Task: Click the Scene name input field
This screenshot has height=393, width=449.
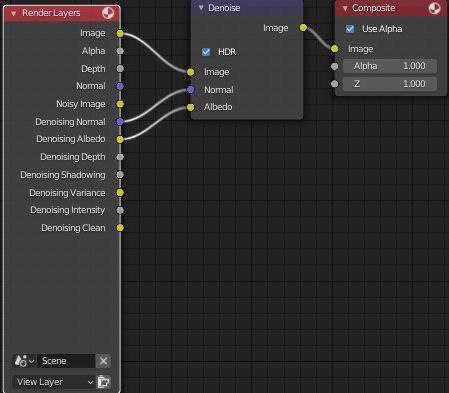Action: (x=66, y=361)
